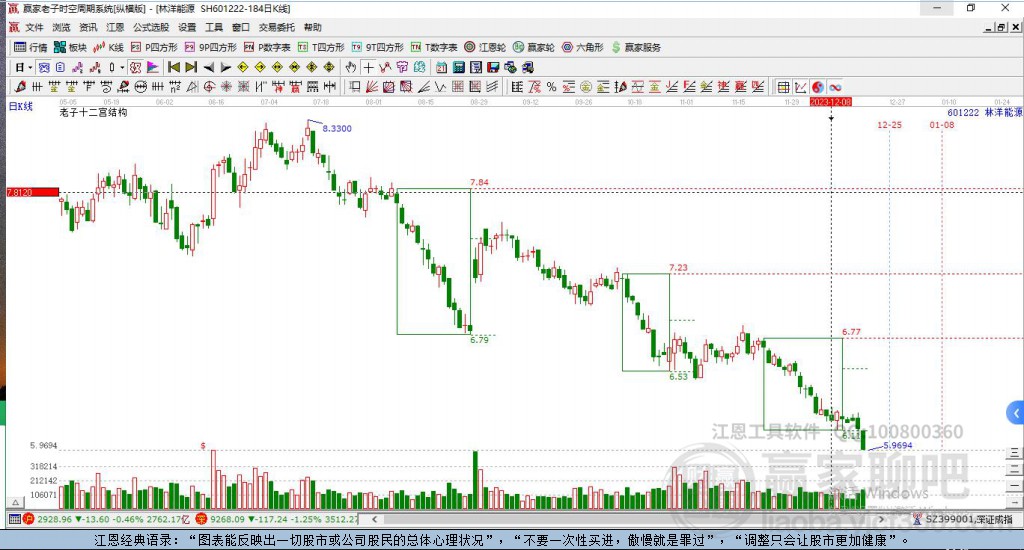Screen dimensions: 1024x550
Task: Click the black right-pointing triangle arrow
Action: [225, 67]
